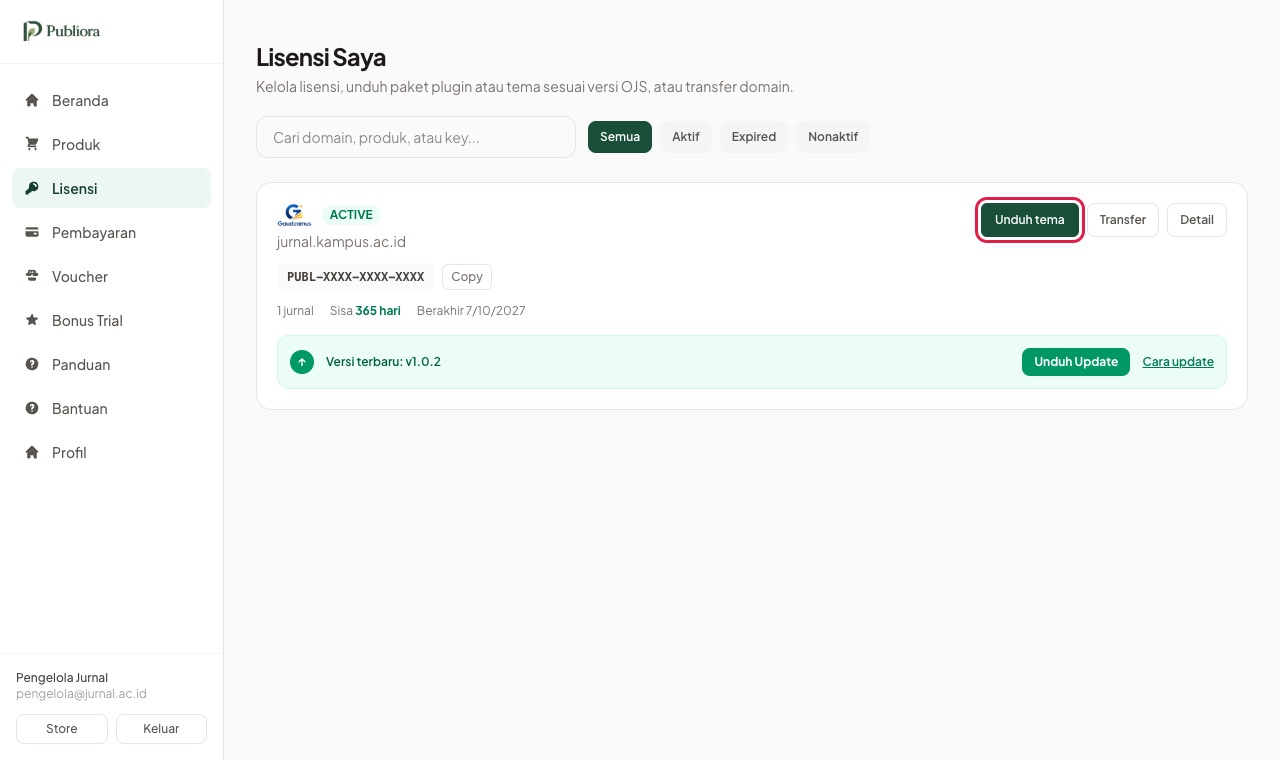Click the Voucher gift icon
1280x760 pixels.
click(x=32, y=276)
